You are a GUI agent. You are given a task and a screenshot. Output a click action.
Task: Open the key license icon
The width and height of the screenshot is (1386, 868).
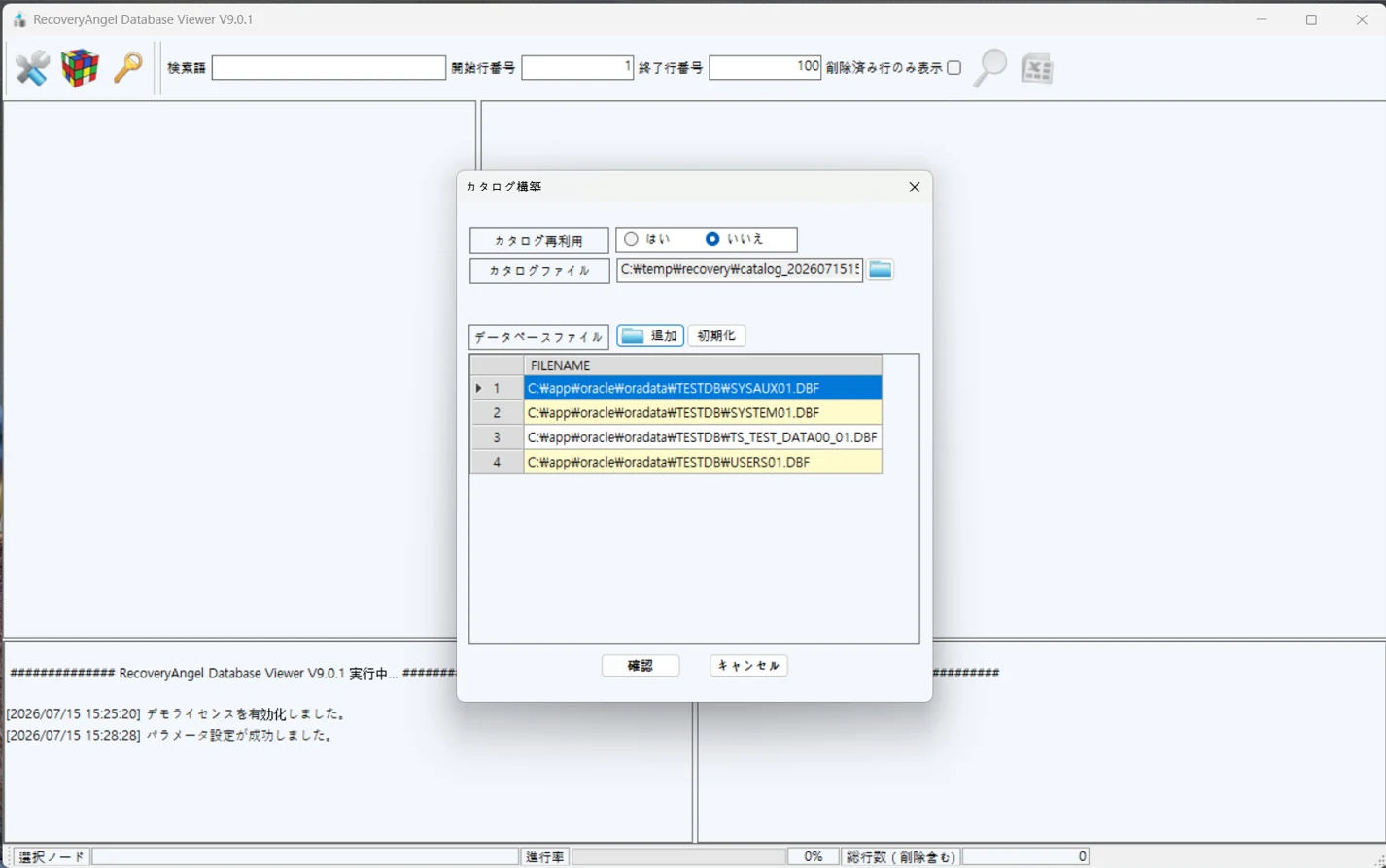click(127, 68)
